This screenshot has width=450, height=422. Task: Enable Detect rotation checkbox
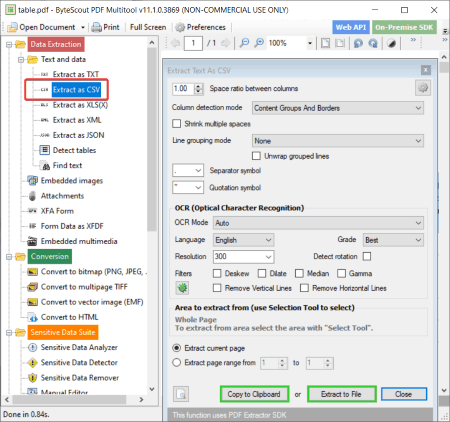click(x=367, y=256)
